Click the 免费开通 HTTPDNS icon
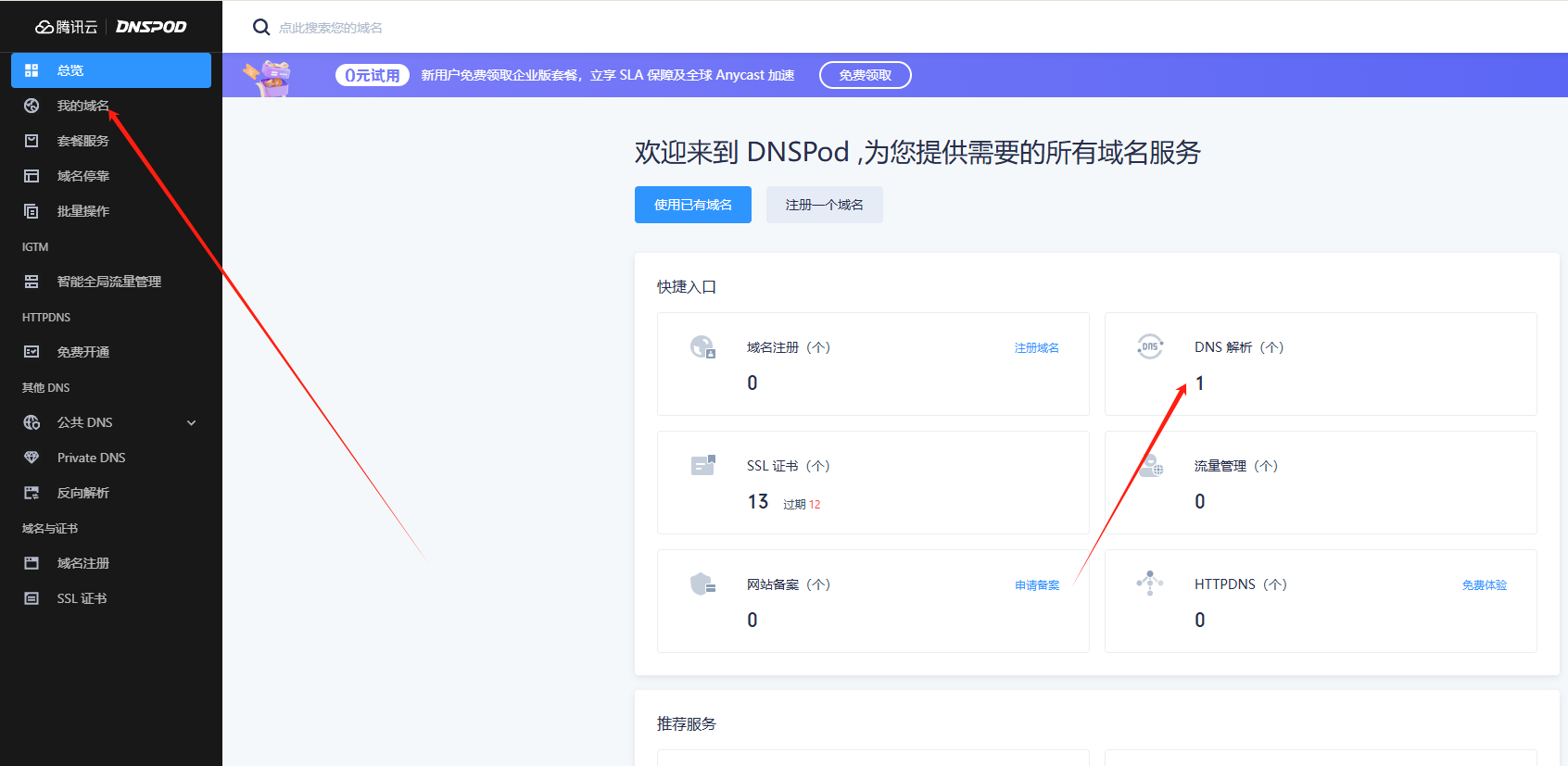This screenshot has width=1568, height=766. (x=32, y=352)
